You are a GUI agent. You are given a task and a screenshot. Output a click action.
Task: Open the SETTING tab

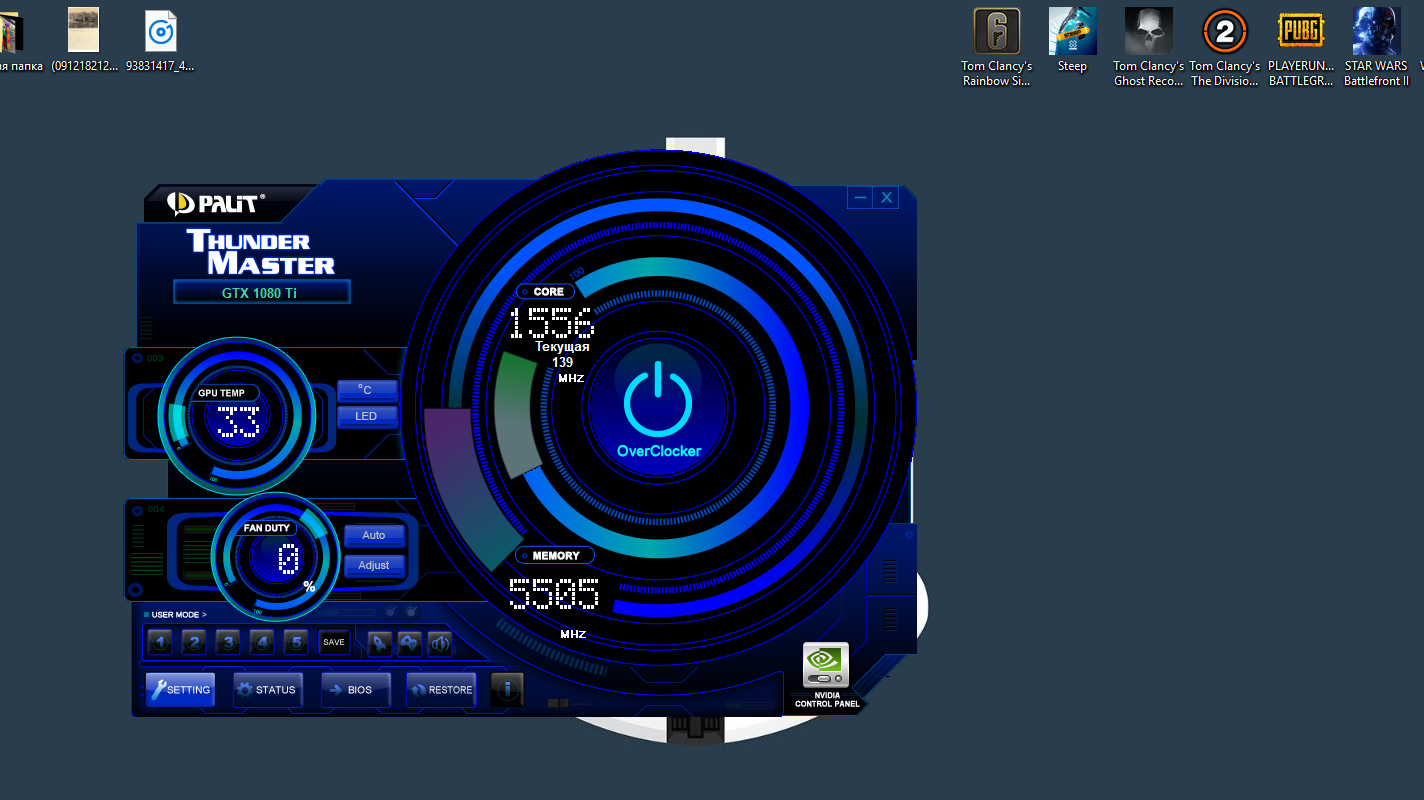click(181, 689)
